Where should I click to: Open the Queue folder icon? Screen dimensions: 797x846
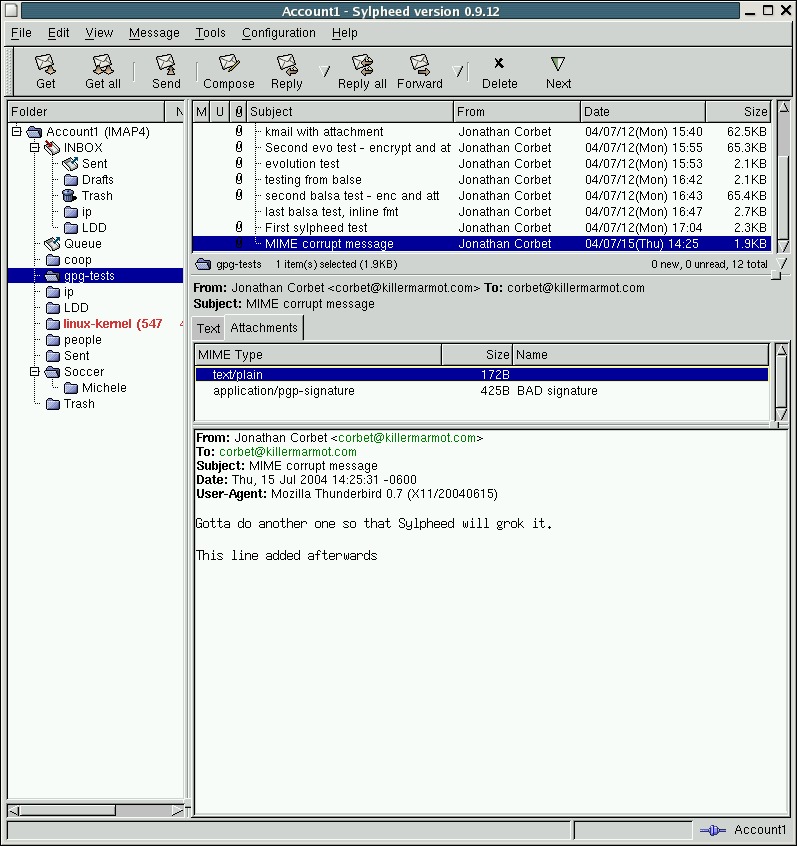(x=52, y=244)
